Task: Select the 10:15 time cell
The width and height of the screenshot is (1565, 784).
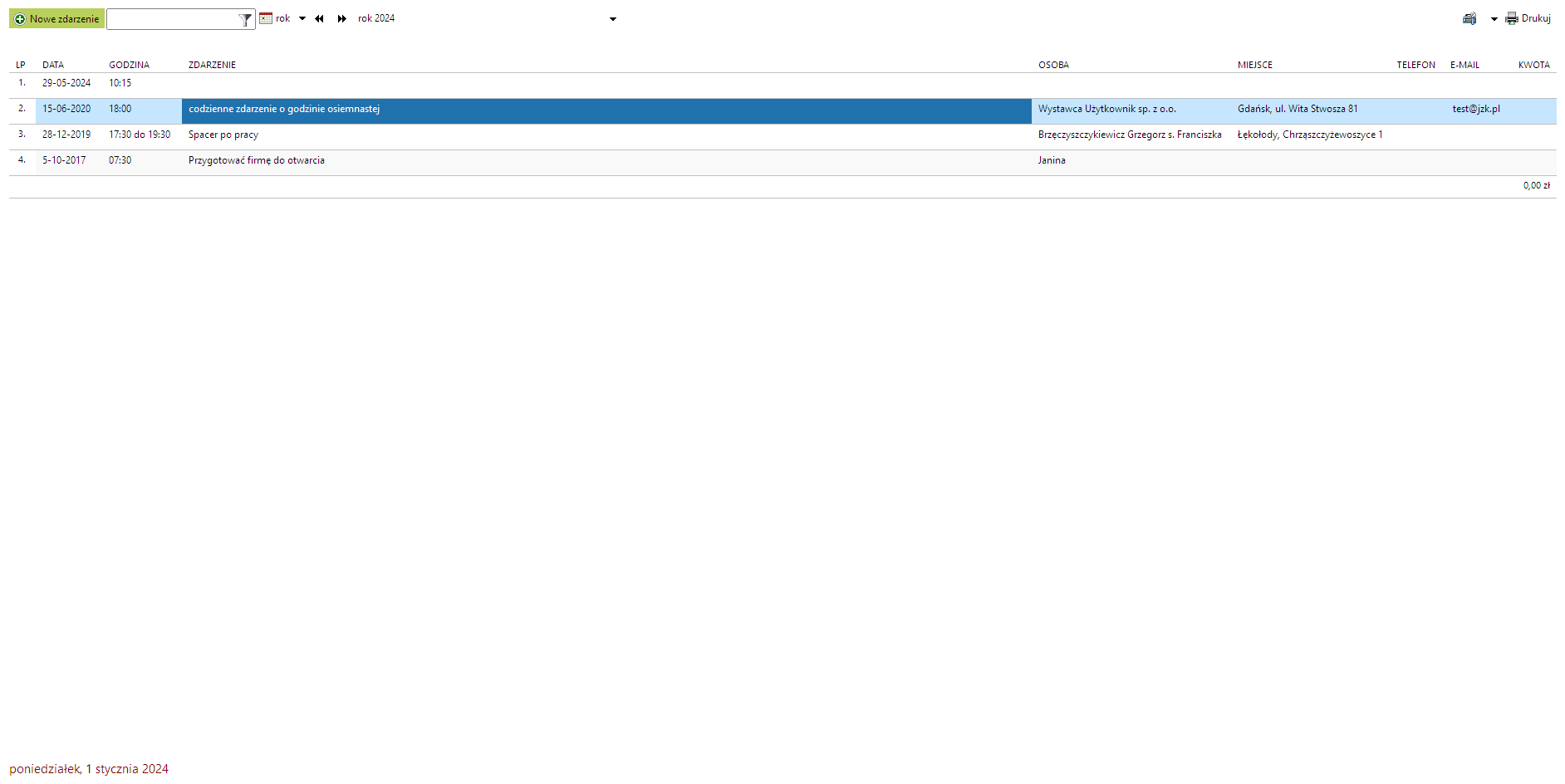Action: tap(120, 83)
